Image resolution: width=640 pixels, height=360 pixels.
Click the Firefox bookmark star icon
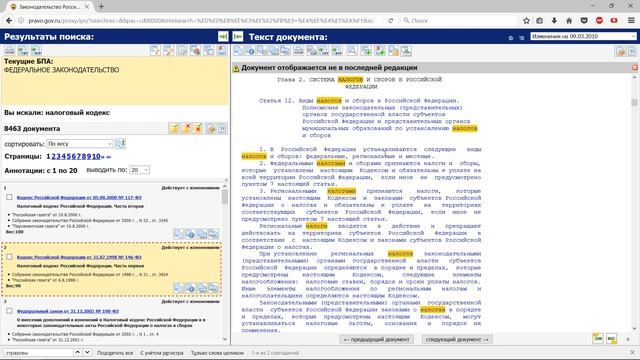point(526,20)
